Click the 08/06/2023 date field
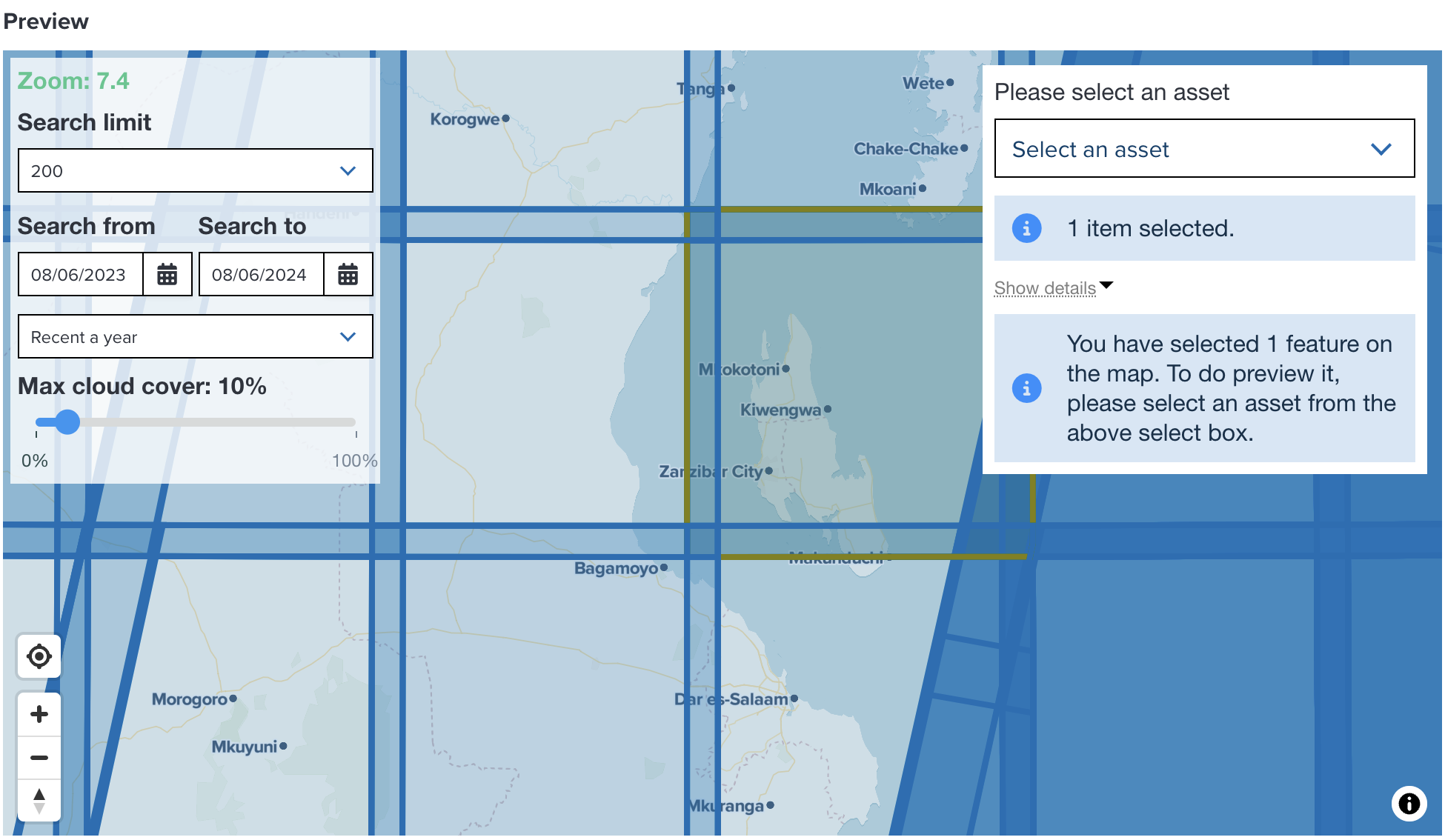This screenshot has width=1445, height=840. [x=79, y=274]
